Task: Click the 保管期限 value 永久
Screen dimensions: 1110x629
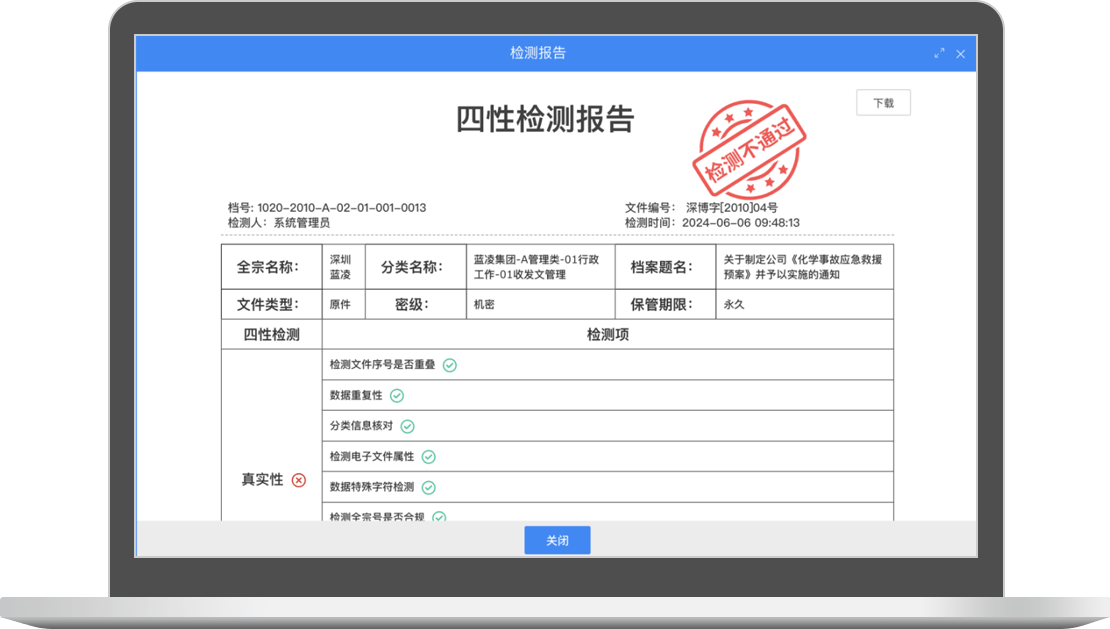Action: (735, 305)
